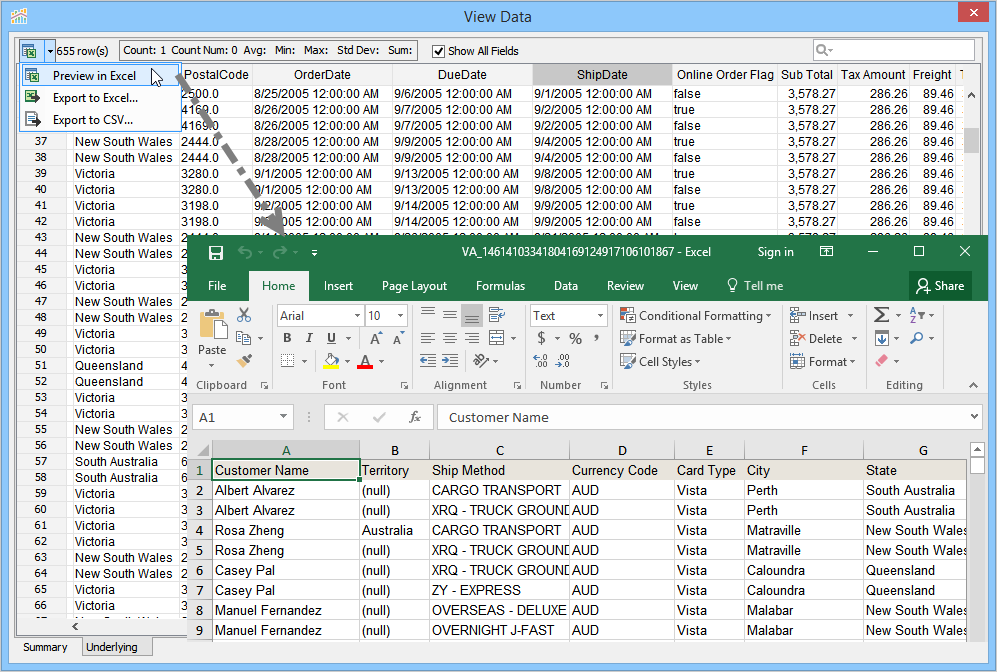Viewport: 997px width, 672px height.
Task: Save the workbook with the Excel save icon
Action: (216, 252)
